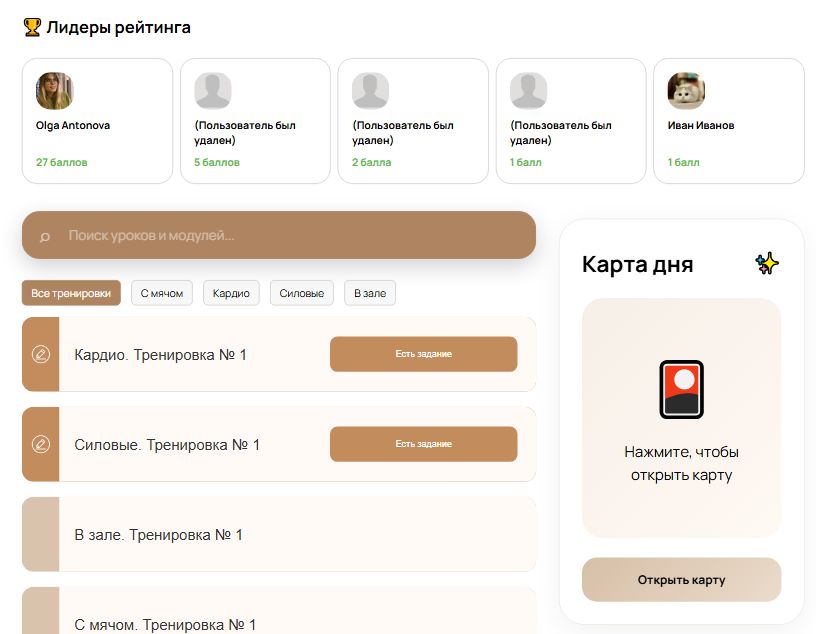Click the trophy icon beside Лидеры рейтинга
This screenshot has height=634, width=816.
[32, 27]
